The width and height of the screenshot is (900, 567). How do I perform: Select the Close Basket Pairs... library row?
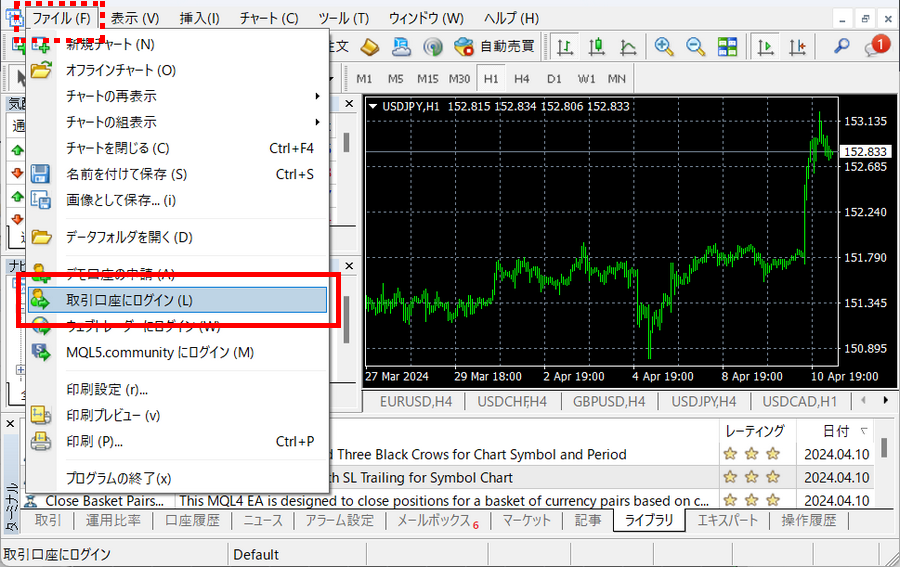[448, 500]
